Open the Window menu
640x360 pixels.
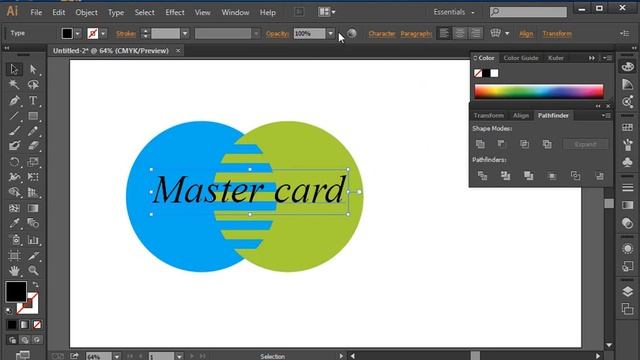pyautogui.click(x=235, y=13)
